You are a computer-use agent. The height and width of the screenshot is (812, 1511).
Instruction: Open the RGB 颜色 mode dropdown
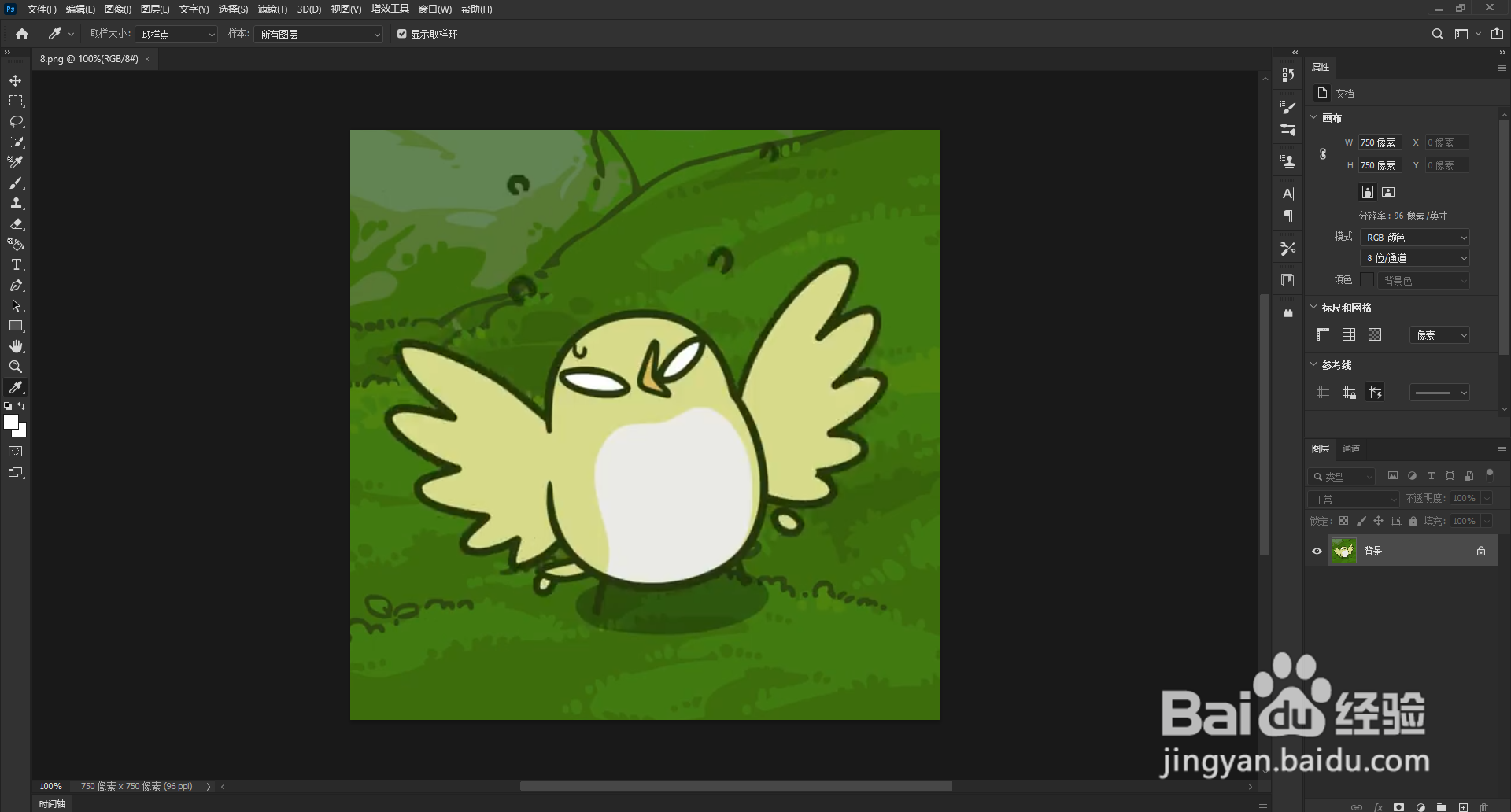click(1415, 237)
